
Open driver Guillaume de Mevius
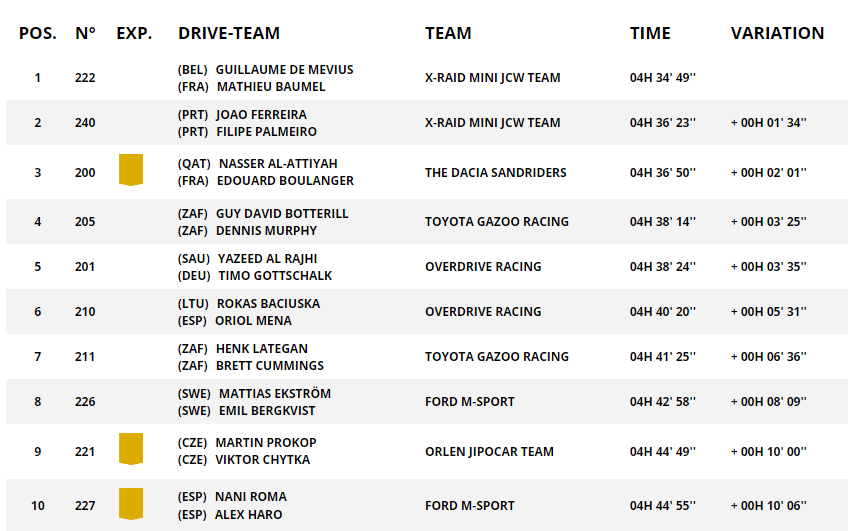(x=284, y=70)
